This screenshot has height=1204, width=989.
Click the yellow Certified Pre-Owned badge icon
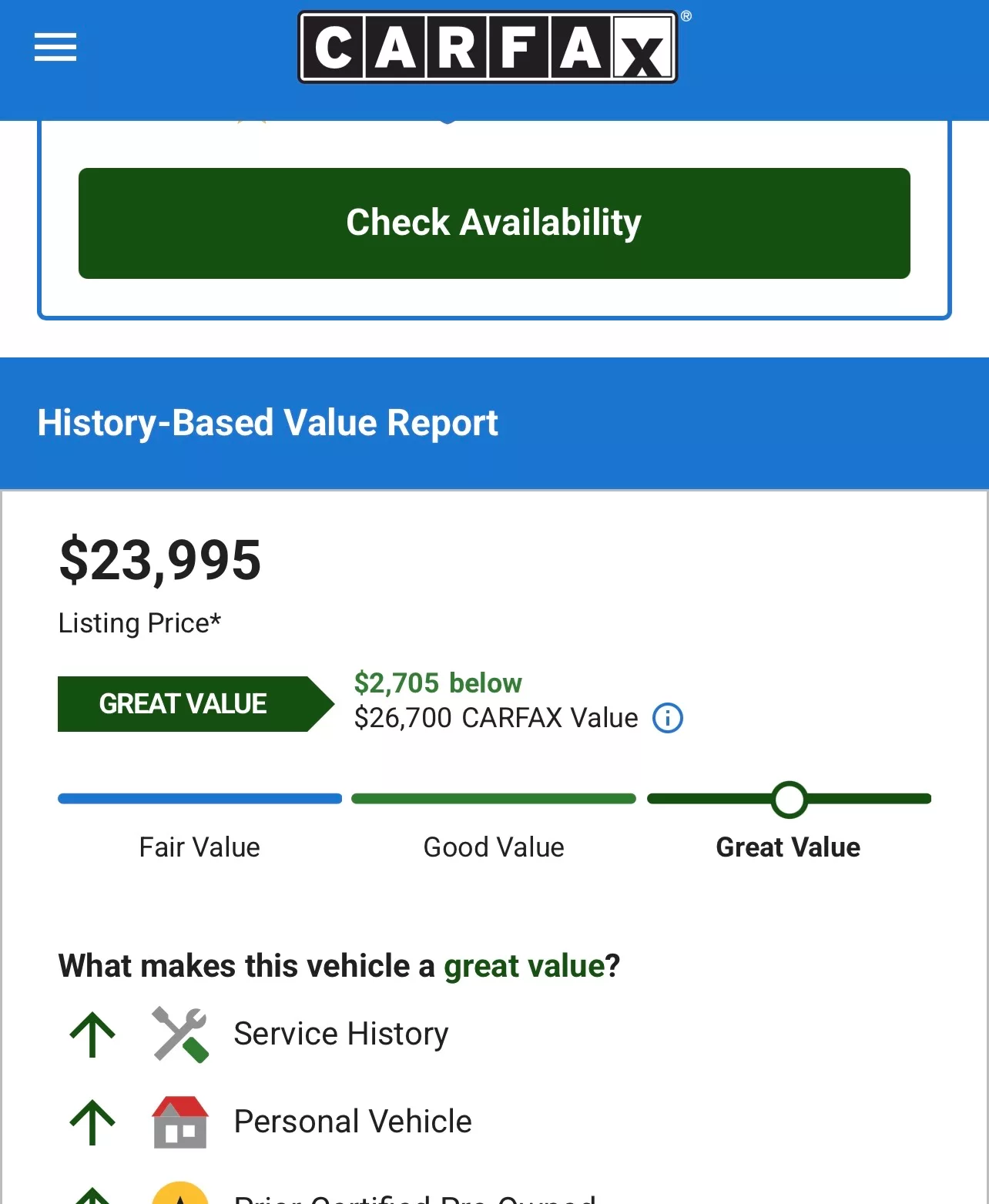click(180, 1192)
